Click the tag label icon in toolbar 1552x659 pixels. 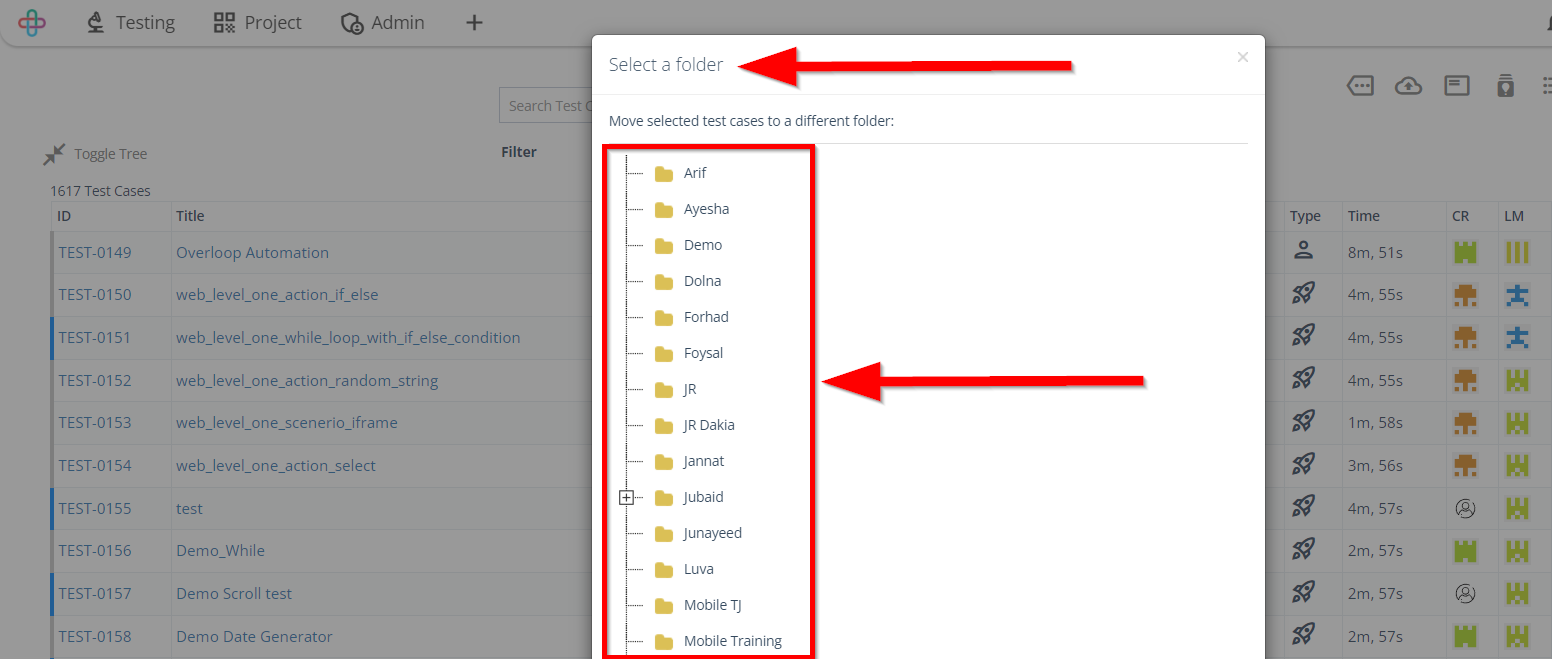click(x=1360, y=86)
